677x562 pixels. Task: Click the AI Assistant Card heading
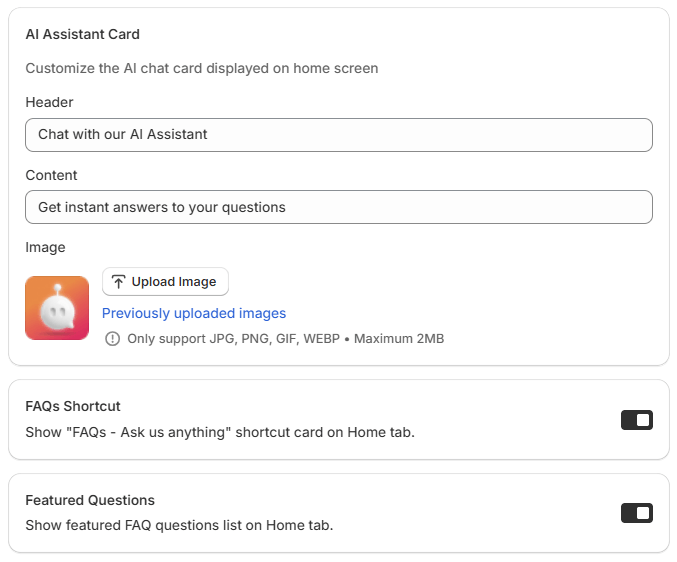(x=82, y=34)
